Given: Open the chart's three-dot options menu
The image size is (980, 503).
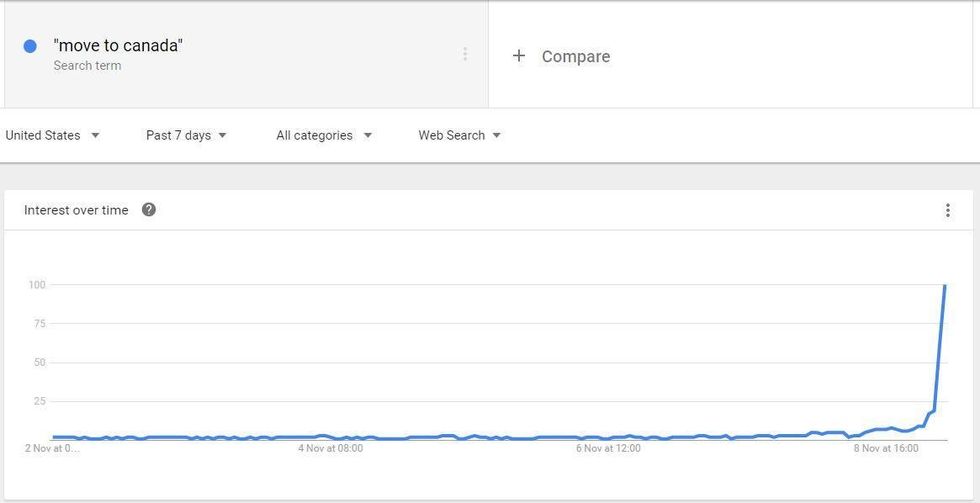Looking at the screenshot, I should tap(948, 211).
